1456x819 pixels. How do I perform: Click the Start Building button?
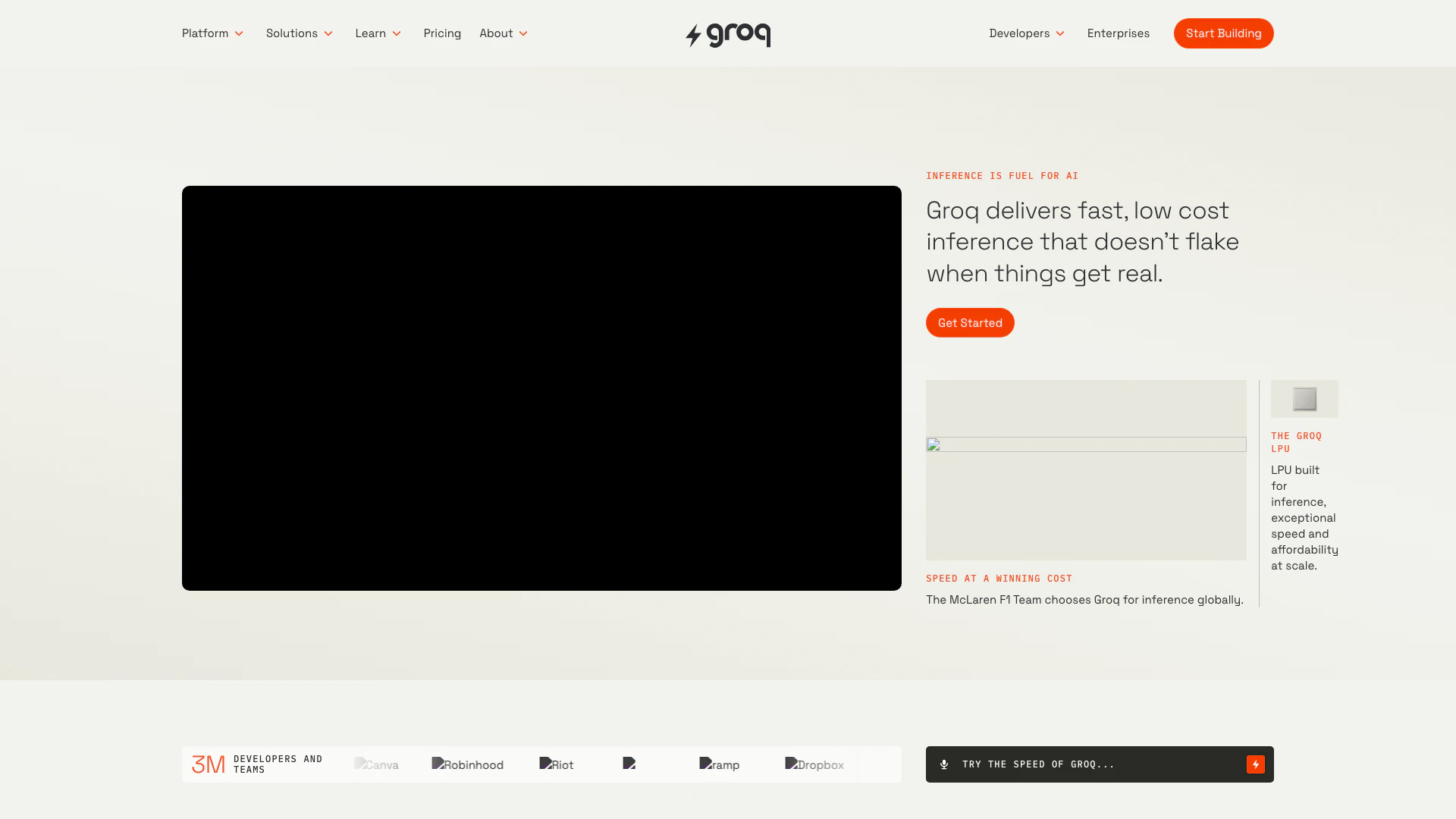[x=1223, y=33]
